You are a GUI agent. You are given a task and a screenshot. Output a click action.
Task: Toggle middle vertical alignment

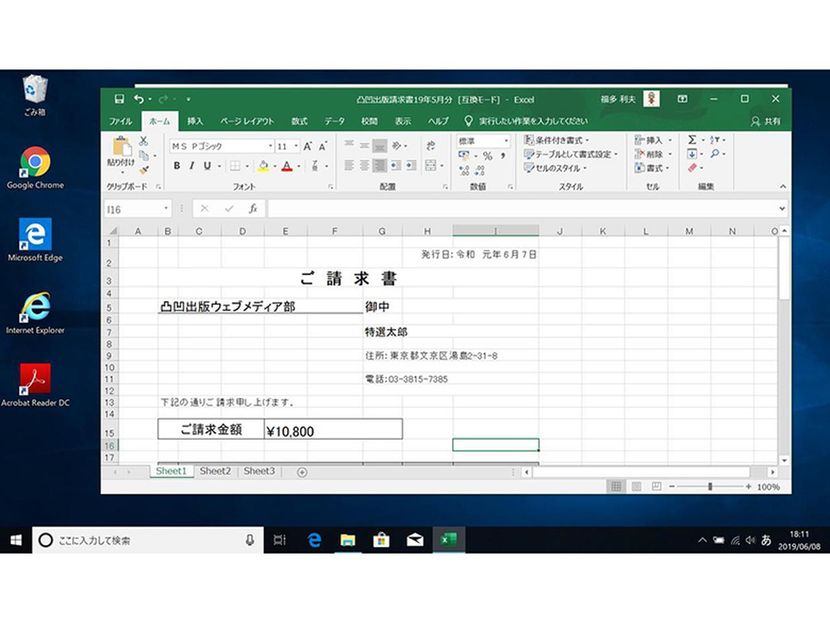coord(364,146)
